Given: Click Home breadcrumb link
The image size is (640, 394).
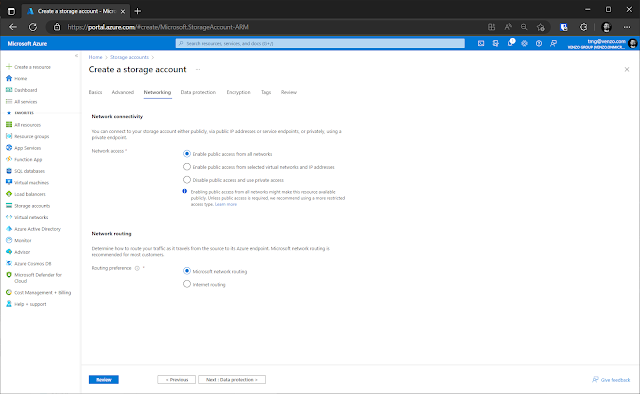Looking at the screenshot, I should click(96, 57).
